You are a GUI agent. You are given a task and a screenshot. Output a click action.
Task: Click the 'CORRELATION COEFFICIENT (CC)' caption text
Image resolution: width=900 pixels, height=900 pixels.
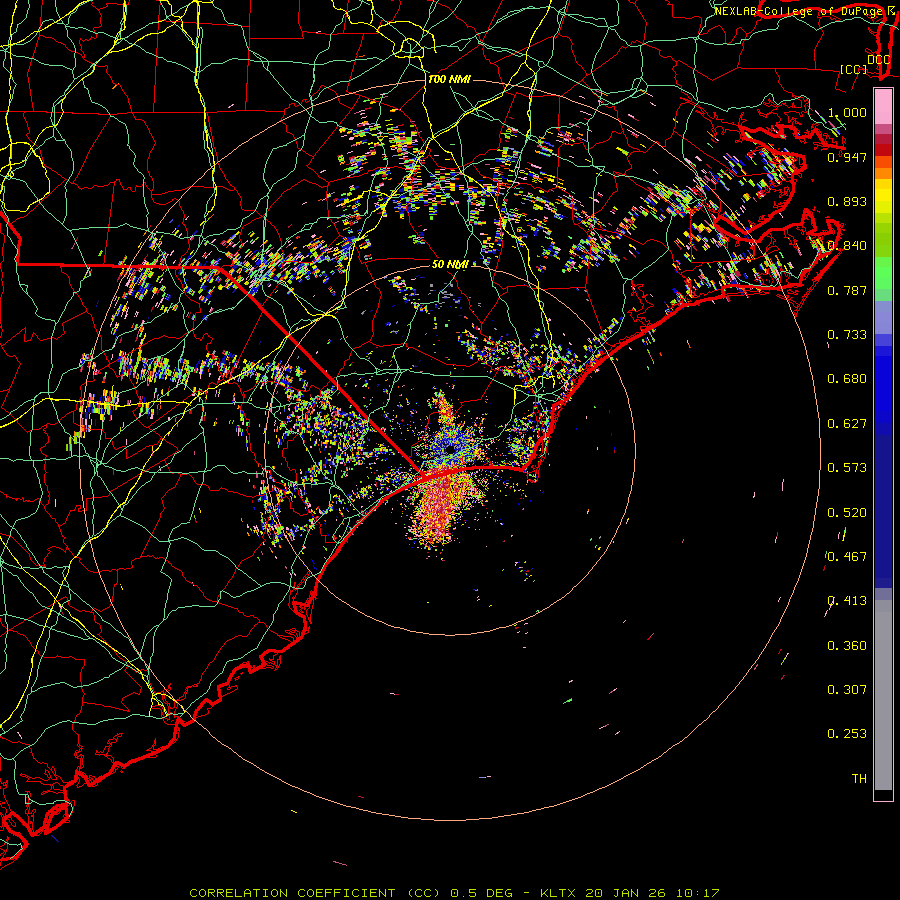click(x=315, y=893)
